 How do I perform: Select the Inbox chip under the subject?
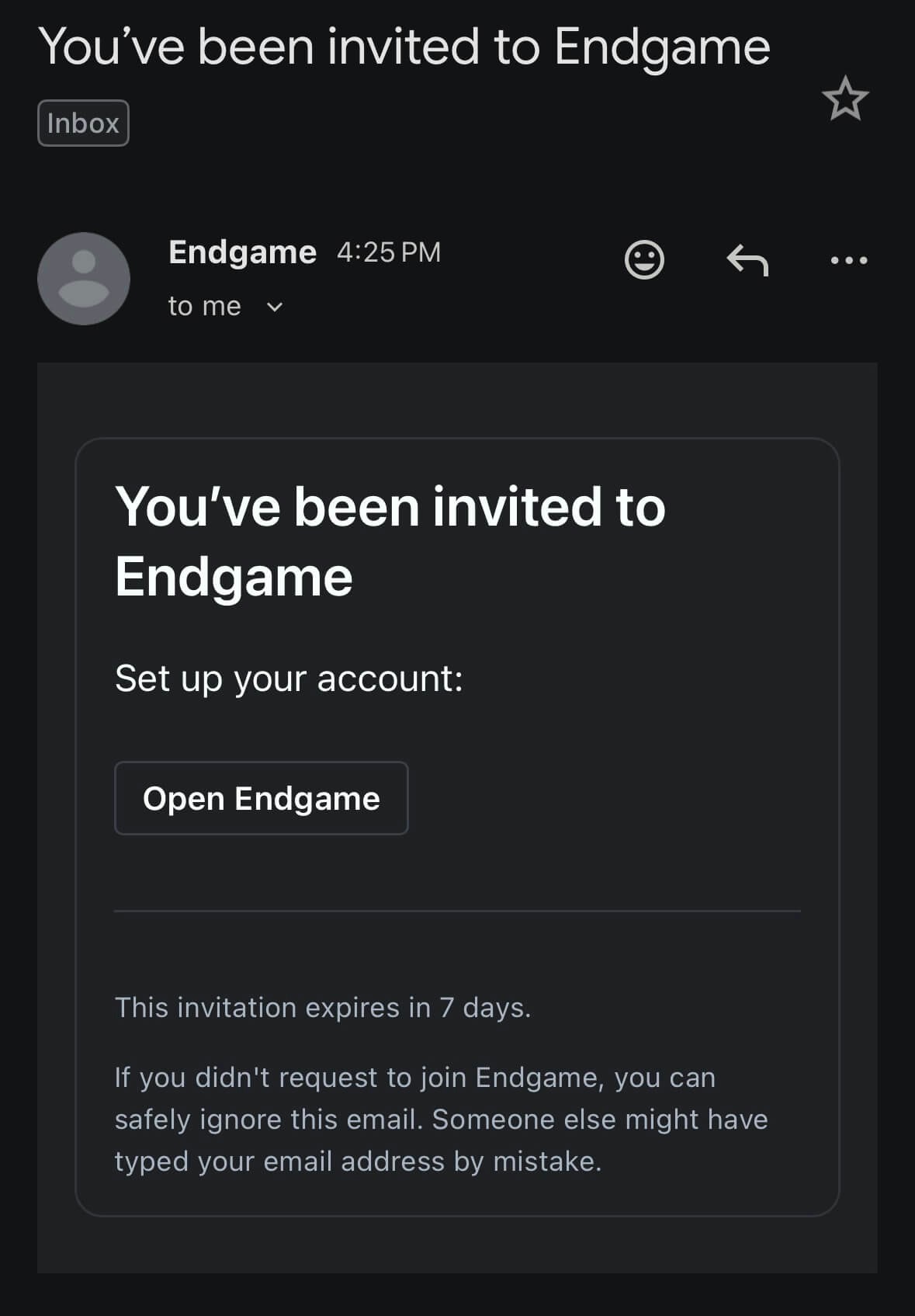[83, 122]
